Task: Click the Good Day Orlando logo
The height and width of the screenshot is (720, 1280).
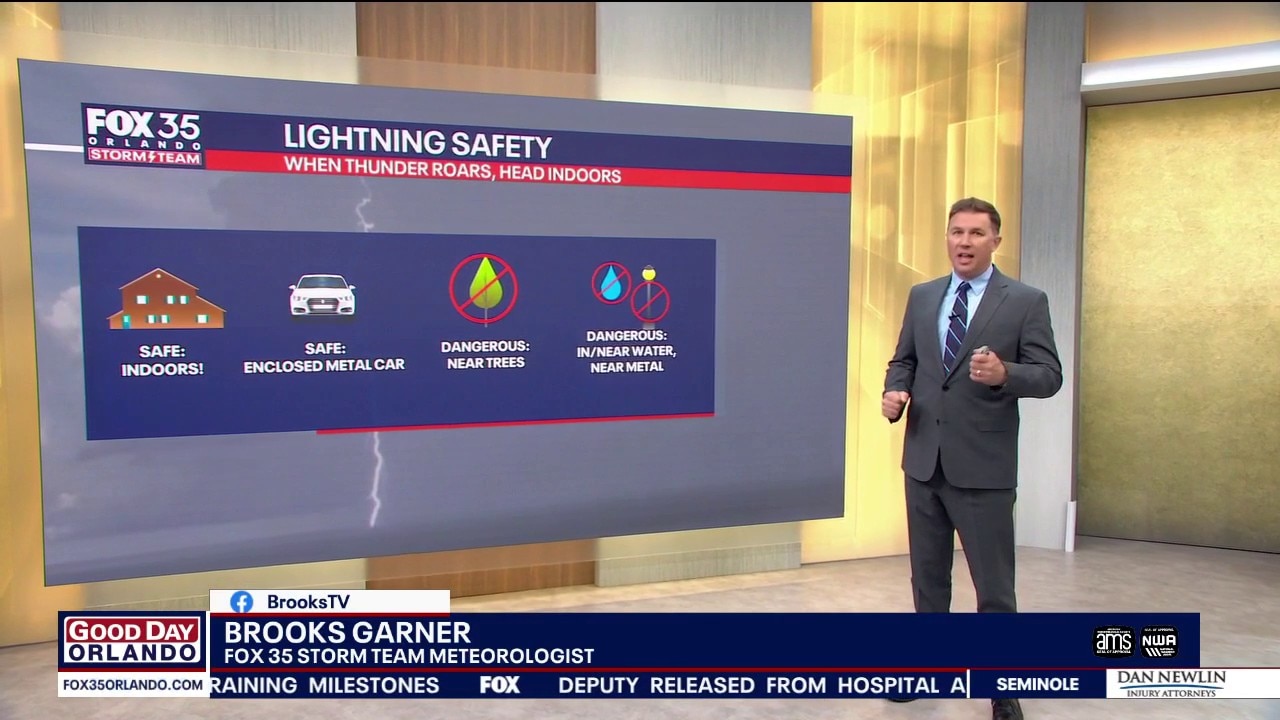Action: (133, 642)
